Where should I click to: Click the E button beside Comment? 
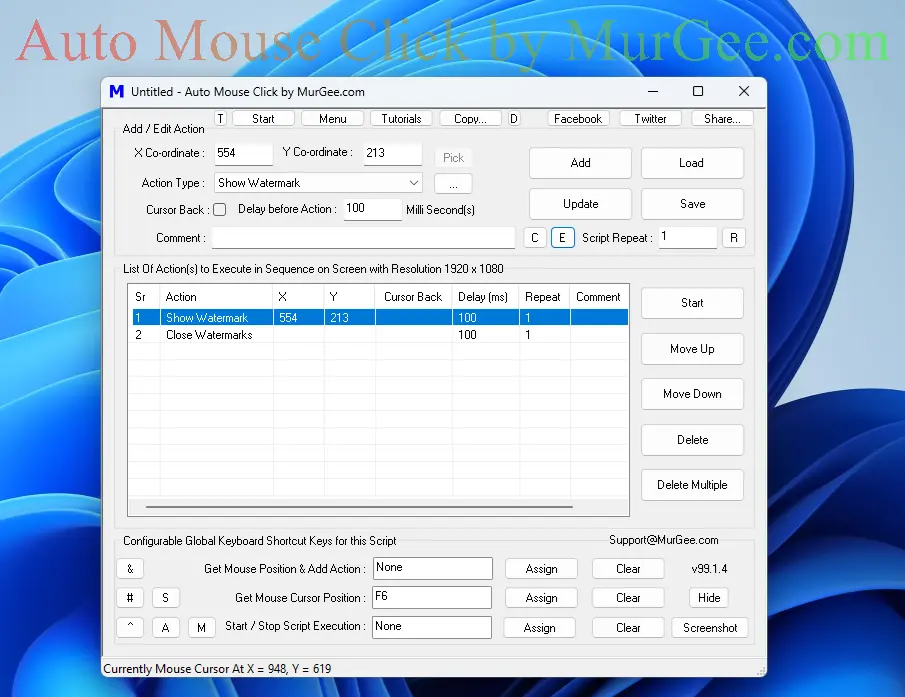[563, 238]
